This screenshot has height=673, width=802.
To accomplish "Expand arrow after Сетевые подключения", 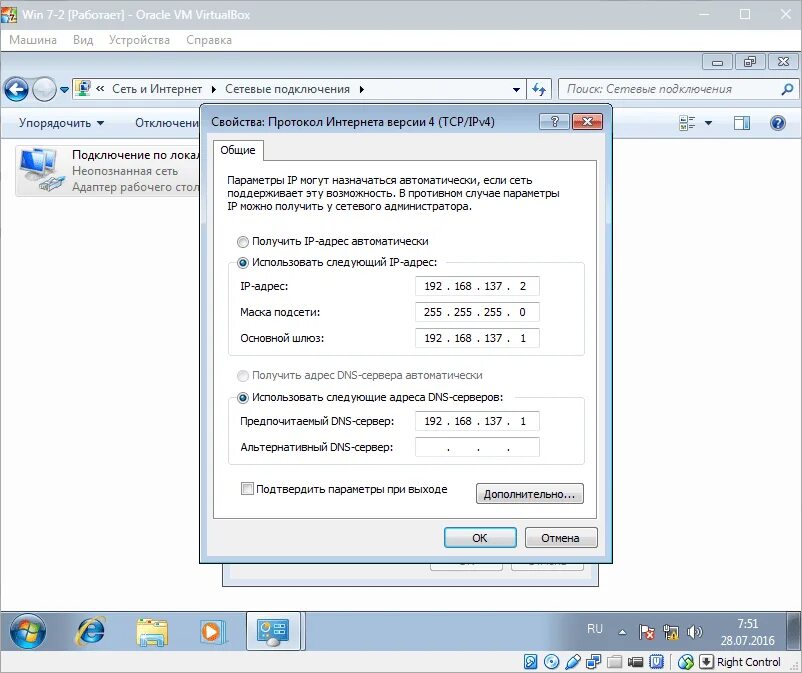I will (x=362, y=89).
